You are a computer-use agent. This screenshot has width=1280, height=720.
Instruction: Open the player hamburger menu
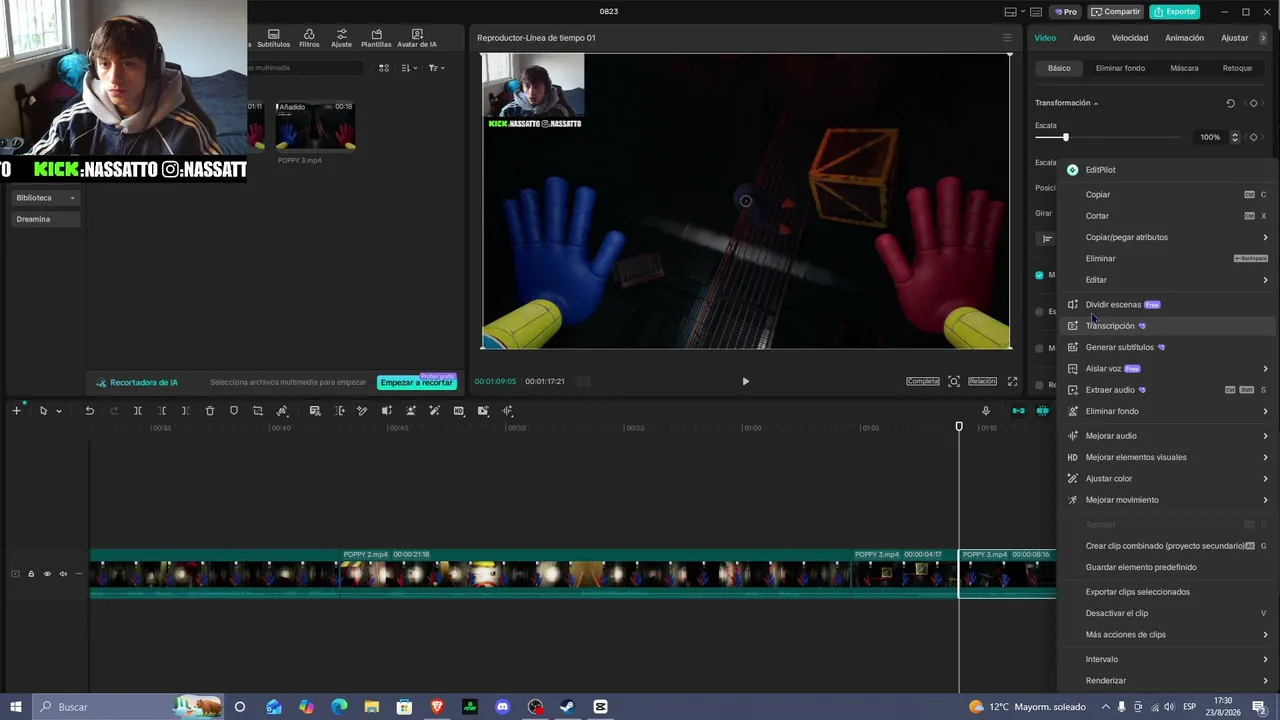coord(1007,38)
